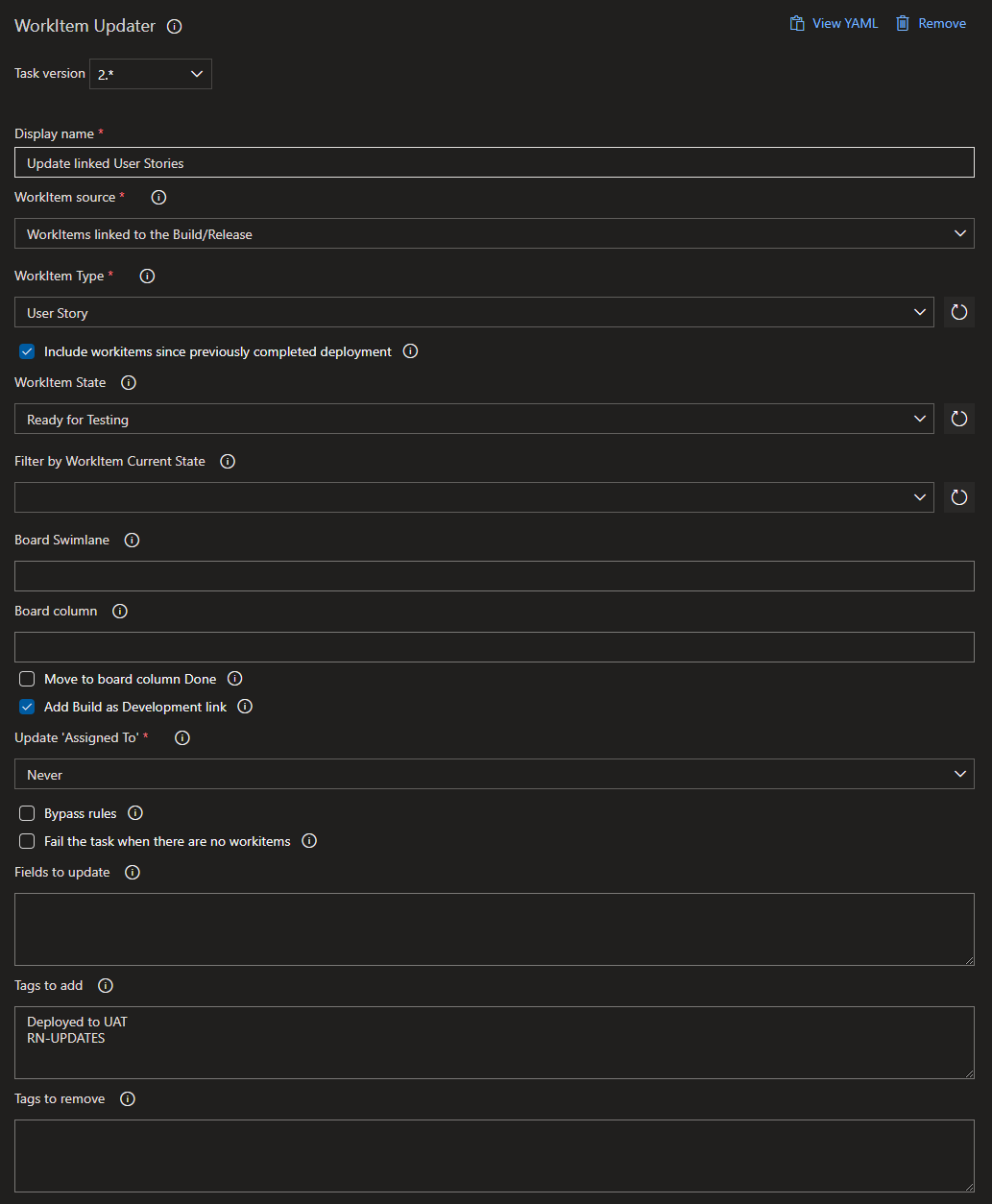
Task: Show info for WorkItem source
Action: pos(159,198)
